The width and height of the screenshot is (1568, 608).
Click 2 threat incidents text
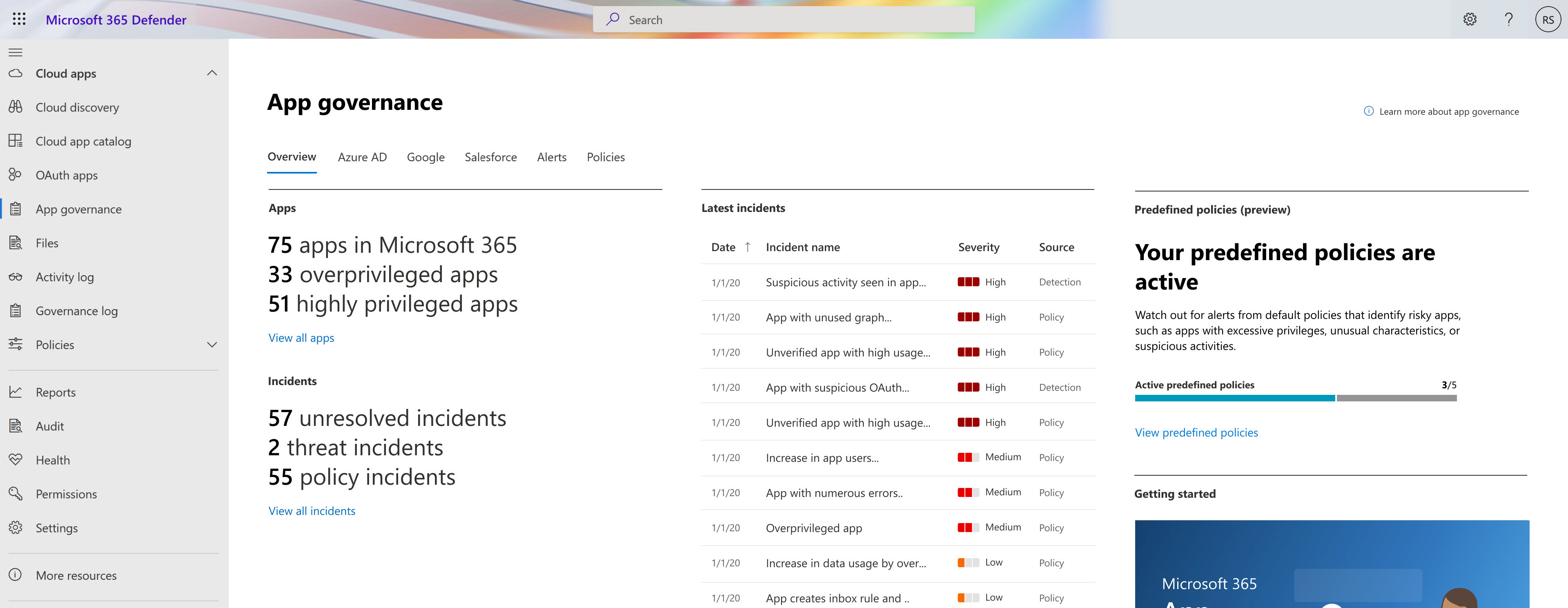(356, 448)
